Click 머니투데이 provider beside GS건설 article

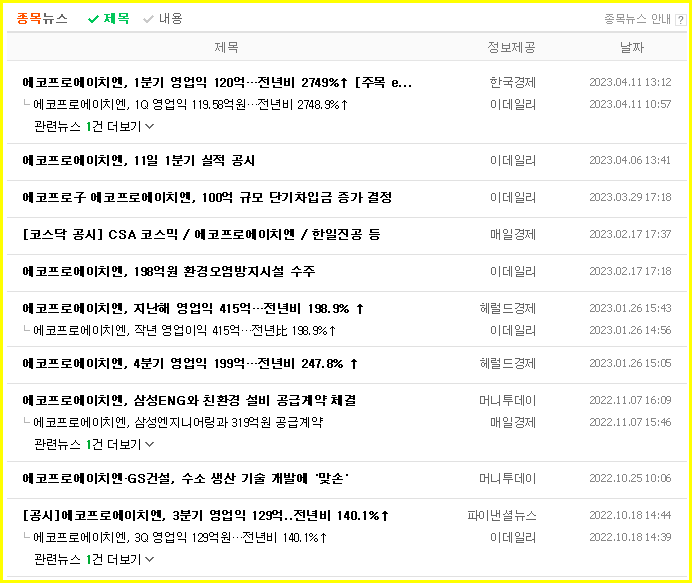508,478
